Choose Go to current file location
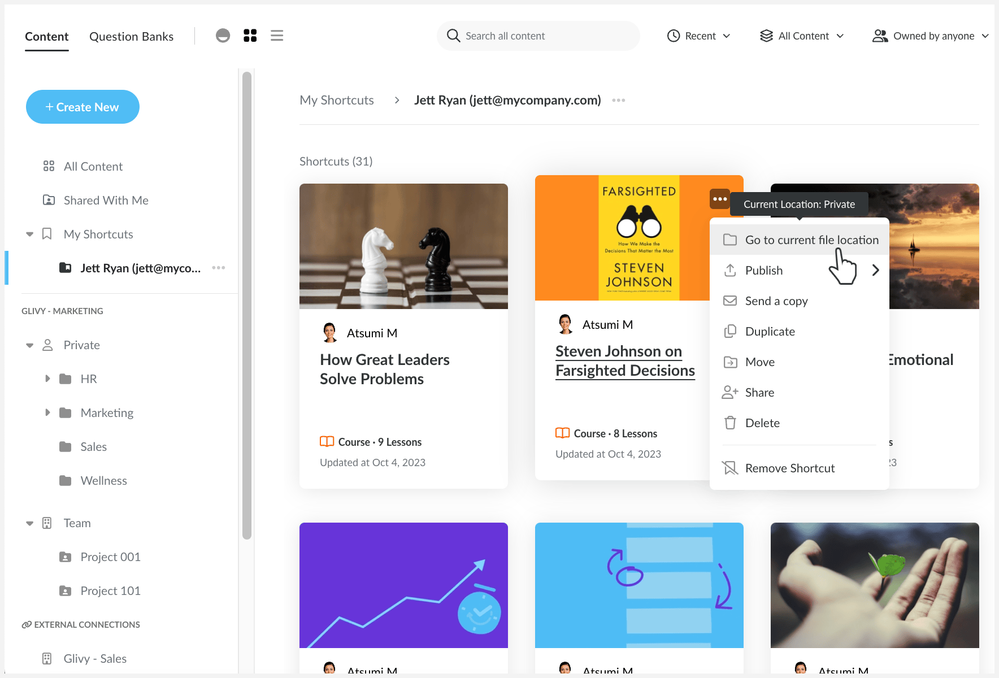Screen dimensions: 999x678 click(x=800, y=240)
